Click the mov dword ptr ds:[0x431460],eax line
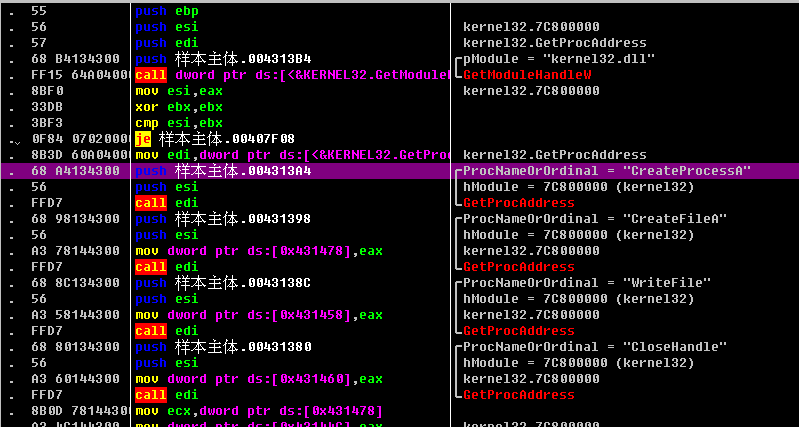 259,379
